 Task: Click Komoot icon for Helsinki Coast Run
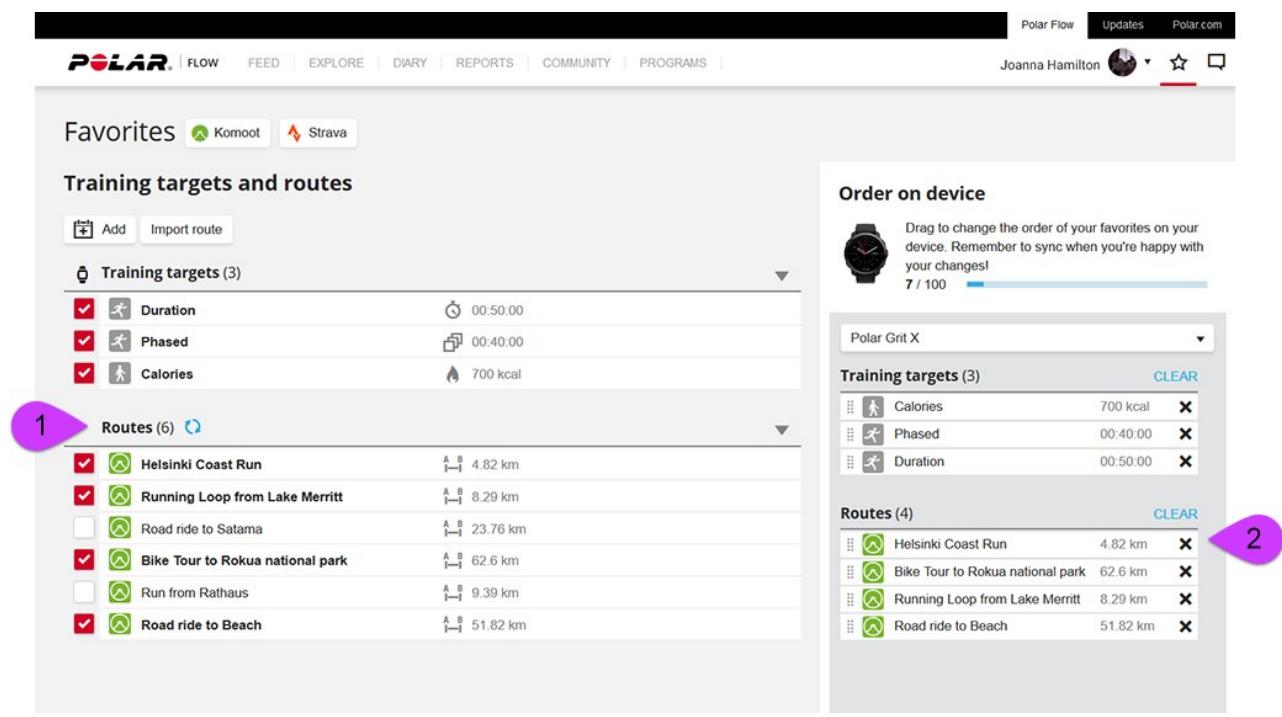(x=120, y=464)
